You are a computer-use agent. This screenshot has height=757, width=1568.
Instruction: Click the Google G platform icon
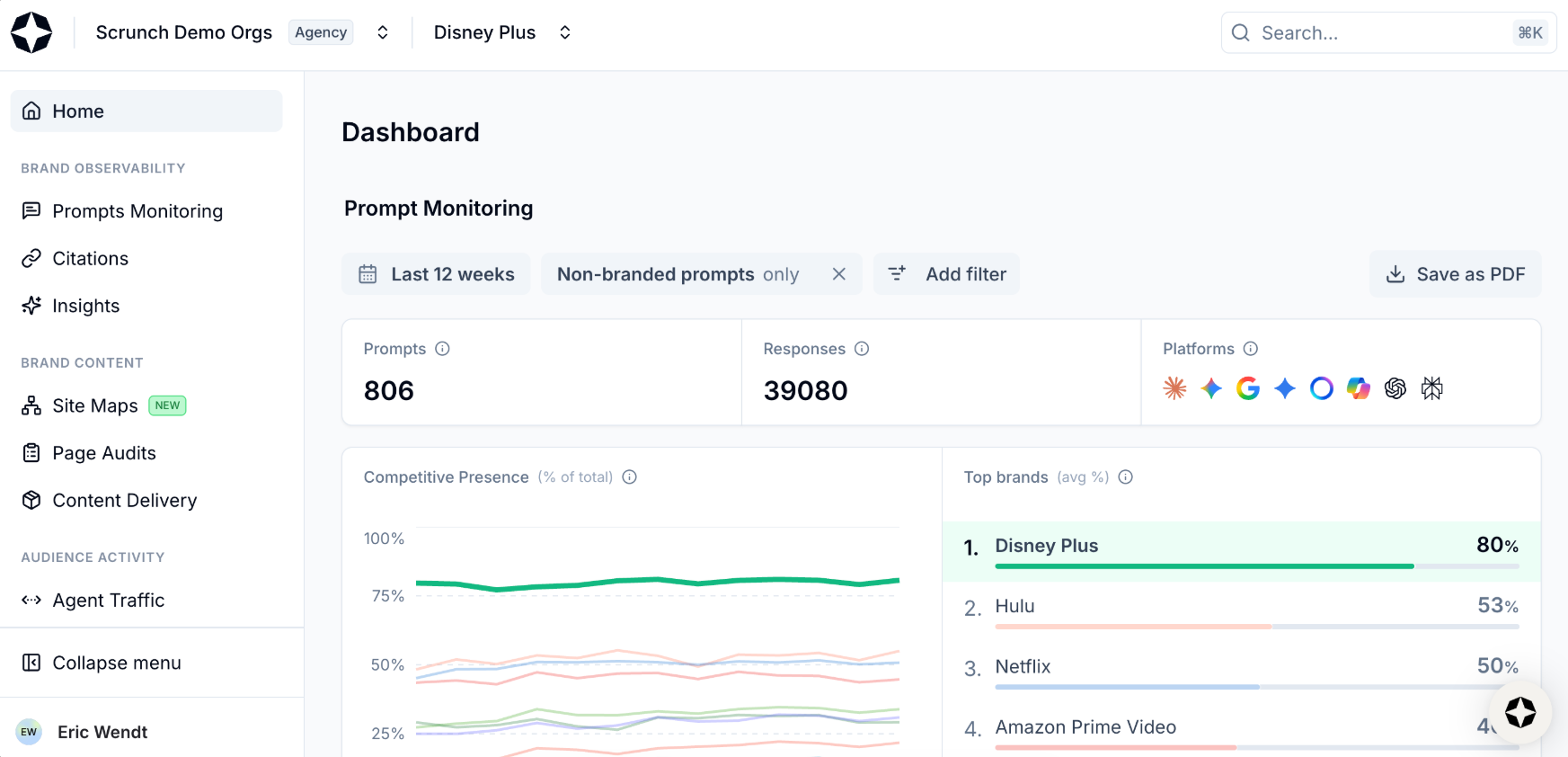[1248, 388]
